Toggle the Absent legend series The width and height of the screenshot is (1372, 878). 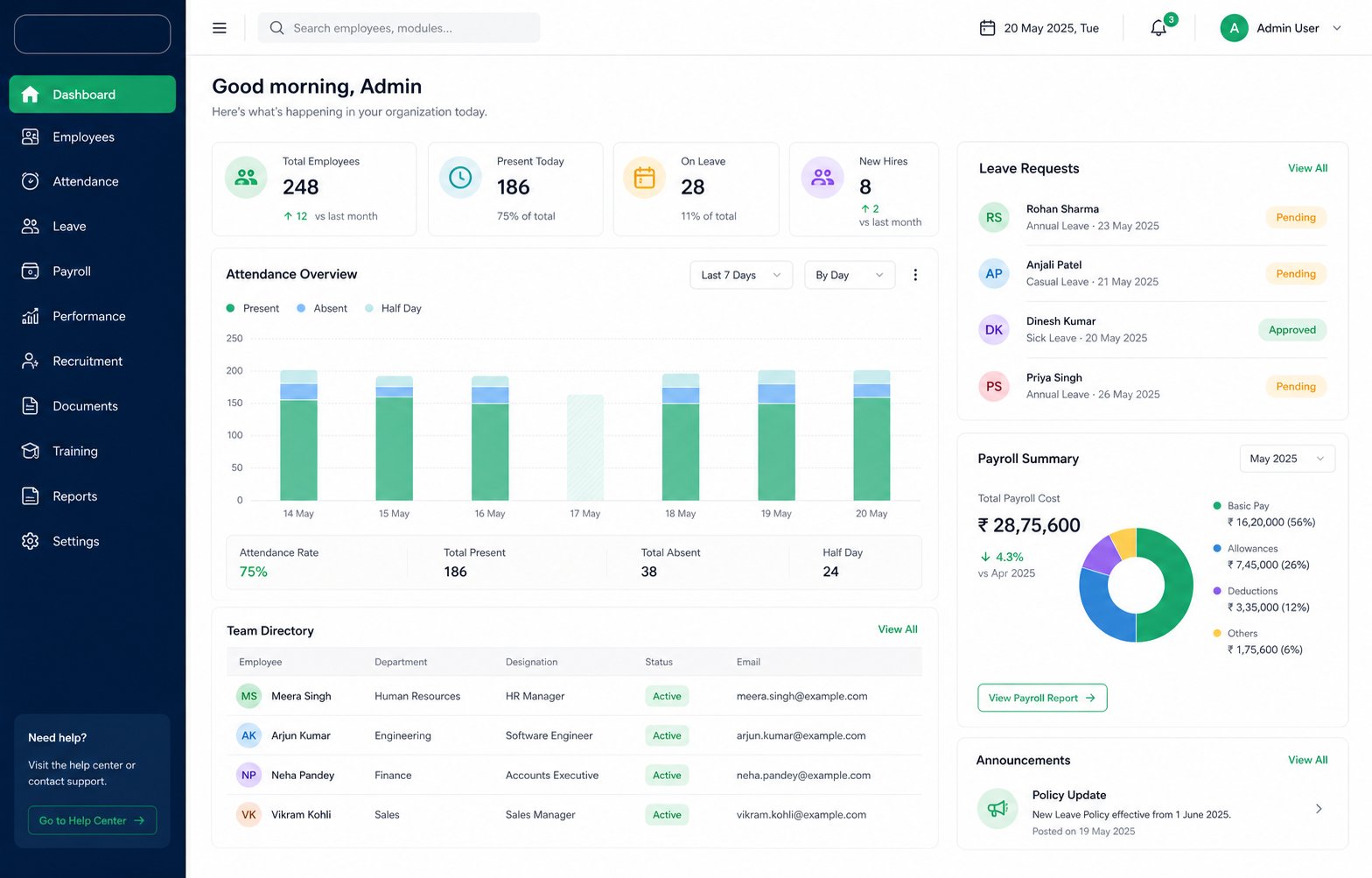pyautogui.click(x=322, y=308)
